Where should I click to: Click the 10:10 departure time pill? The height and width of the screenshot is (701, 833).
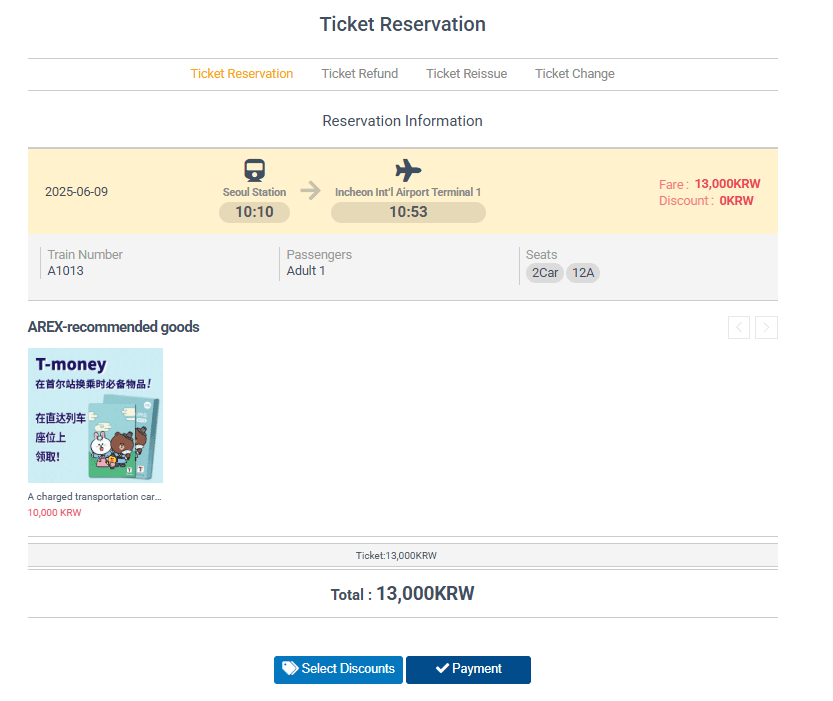[x=254, y=212]
